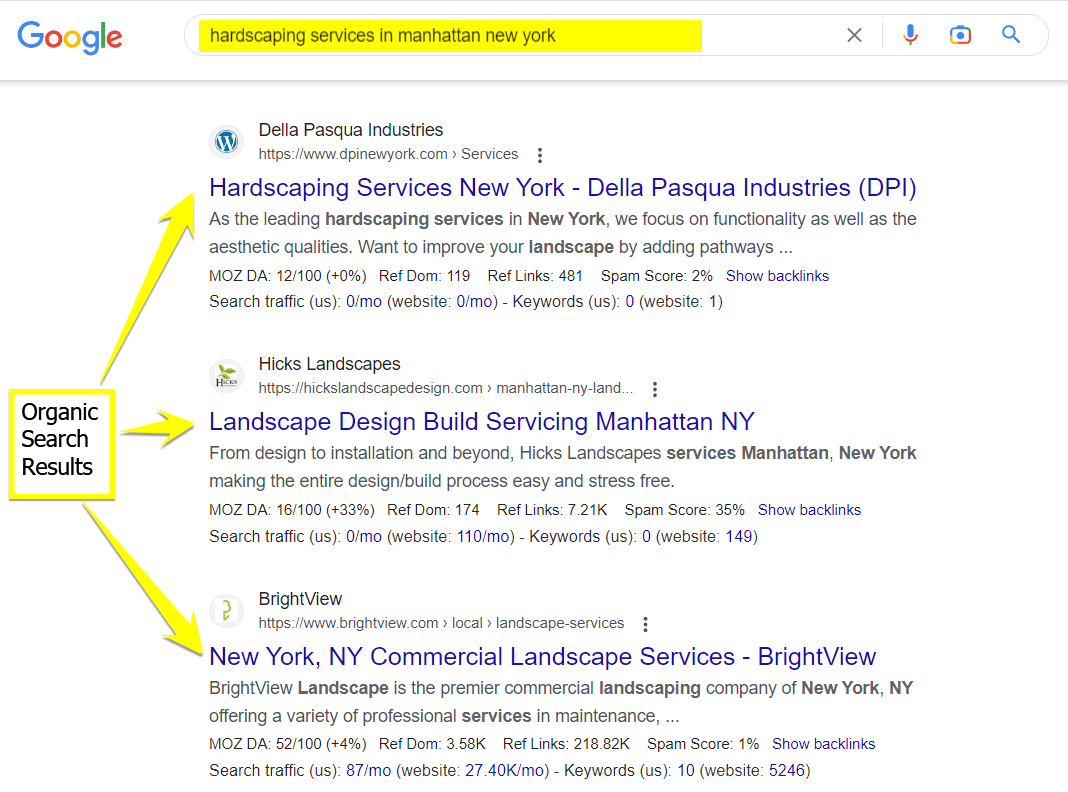This screenshot has width=1068, height=792.
Task: Click Spam Score: 2% text
Action: point(657,276)
